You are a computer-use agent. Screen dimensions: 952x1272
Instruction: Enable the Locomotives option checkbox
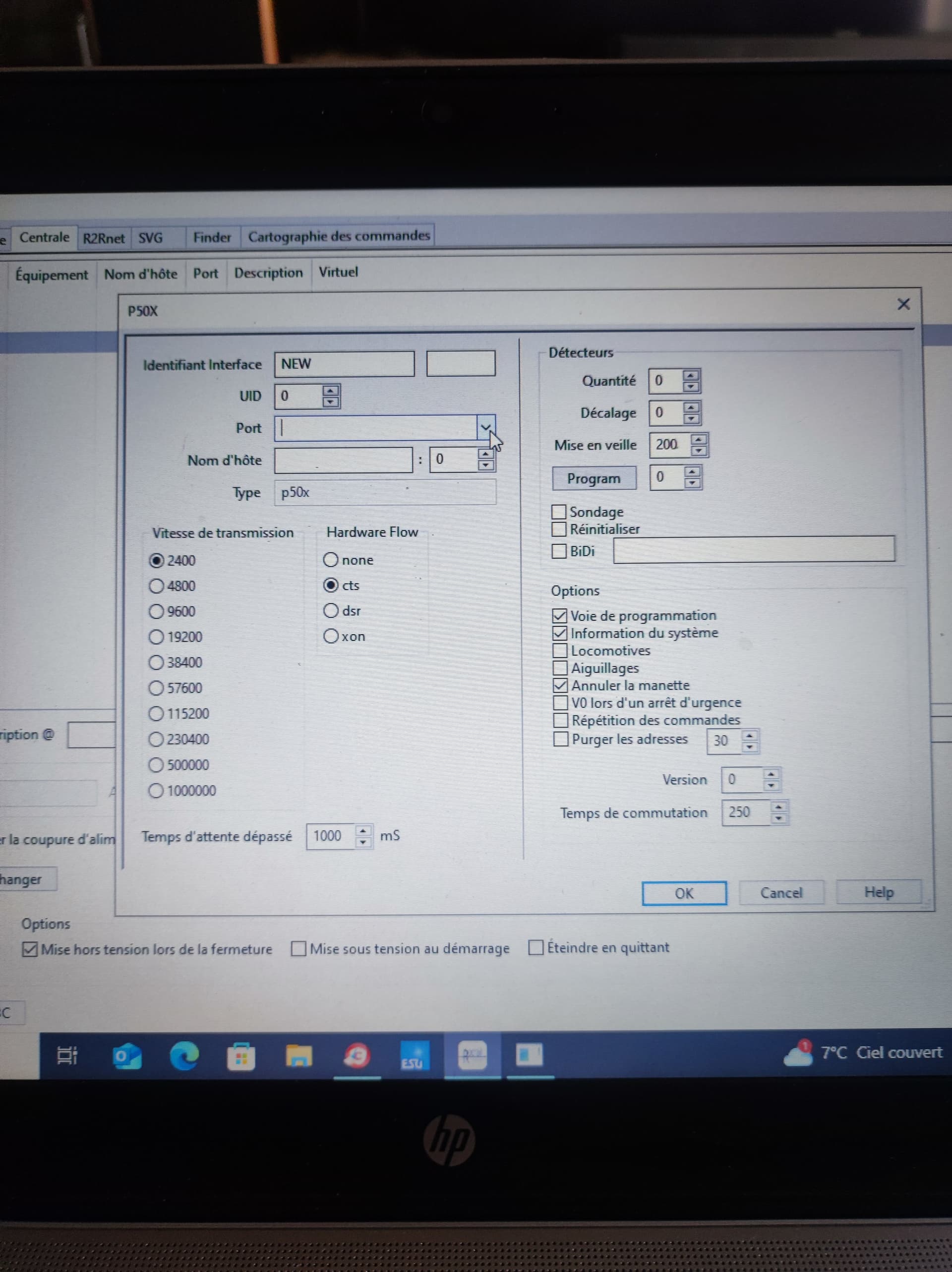[x=560, y=650]
